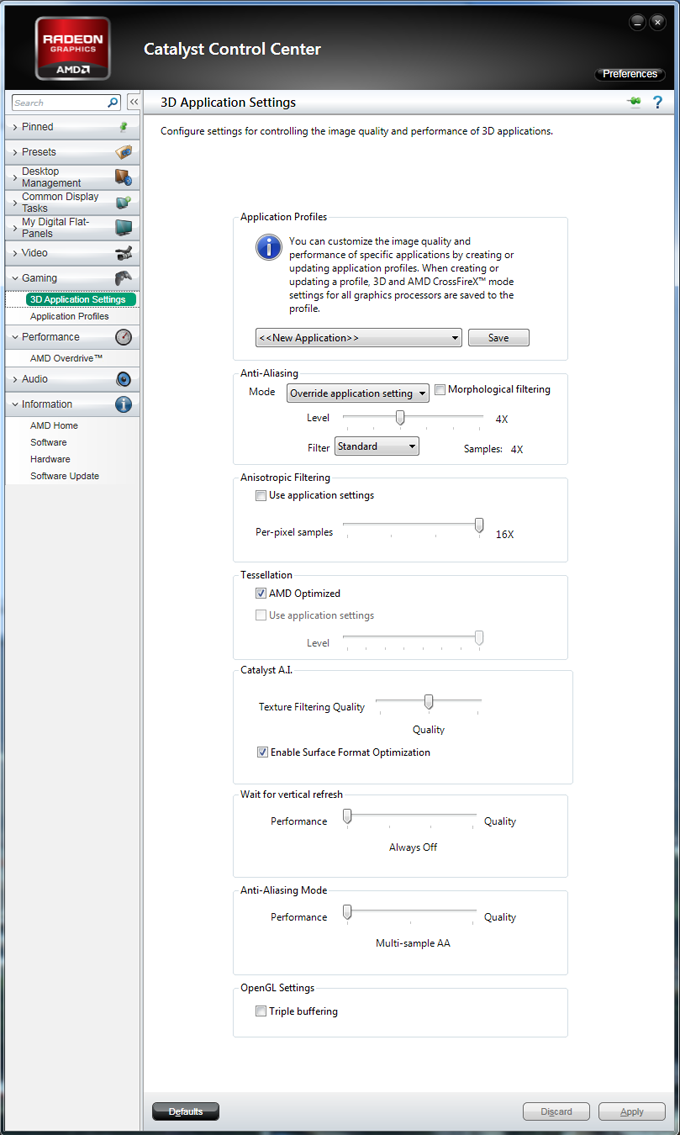
Task: Collapse sidebar with double-chevron button
Action: [x=133, y=103]
